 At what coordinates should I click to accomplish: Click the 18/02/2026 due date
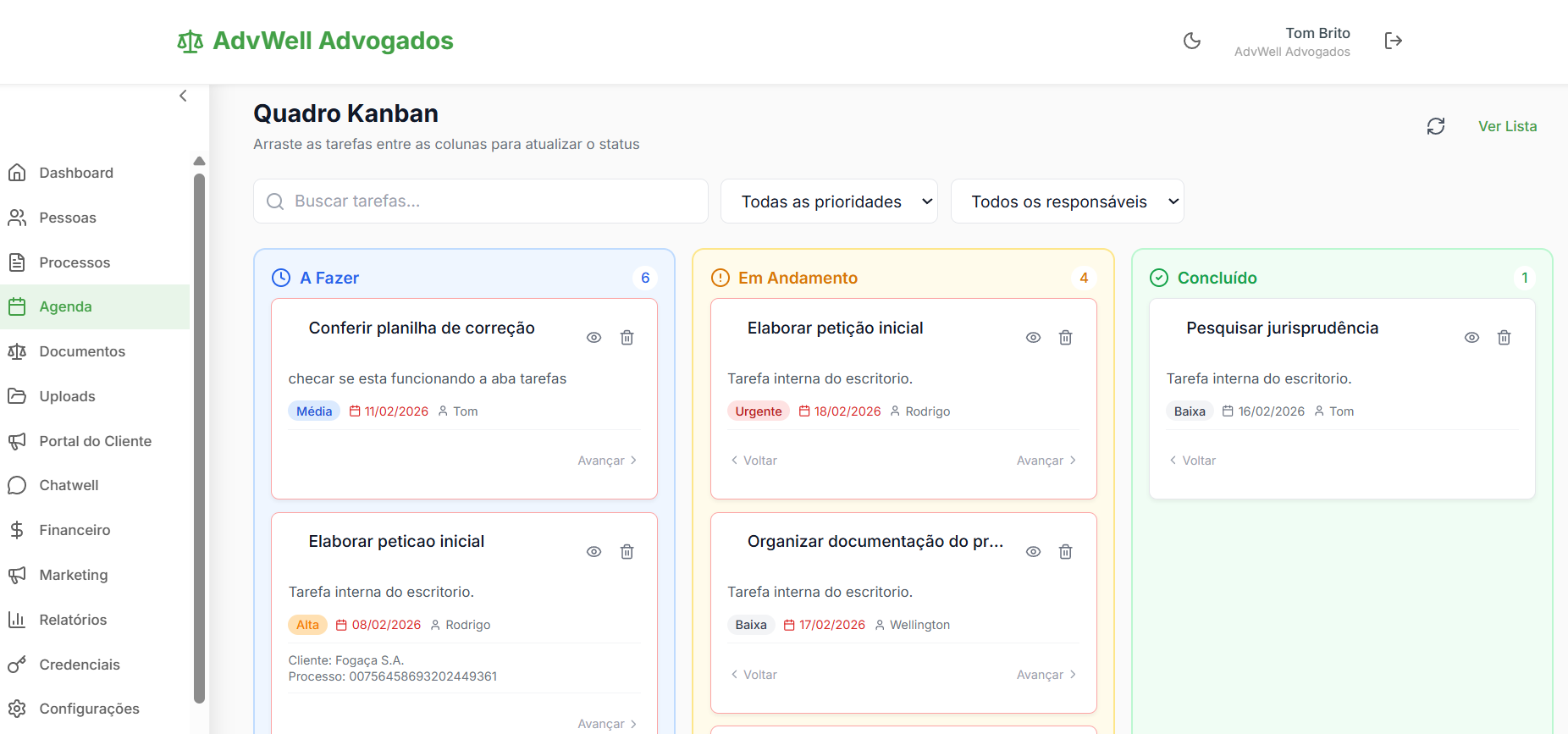[x=840, y=411]
